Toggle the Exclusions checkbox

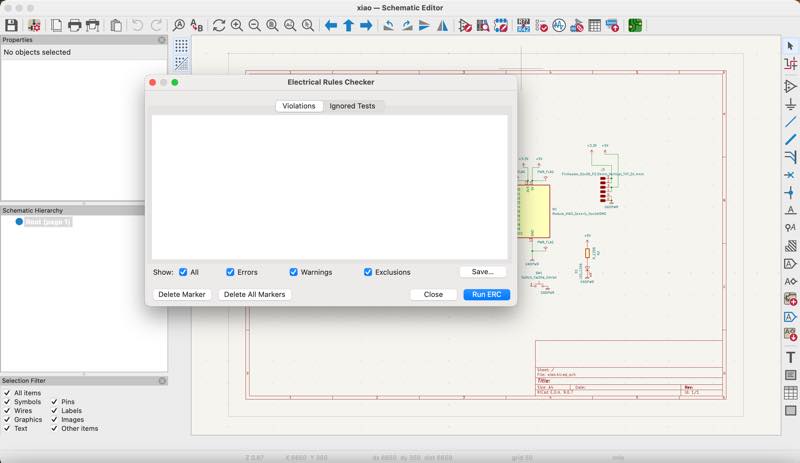368,272
